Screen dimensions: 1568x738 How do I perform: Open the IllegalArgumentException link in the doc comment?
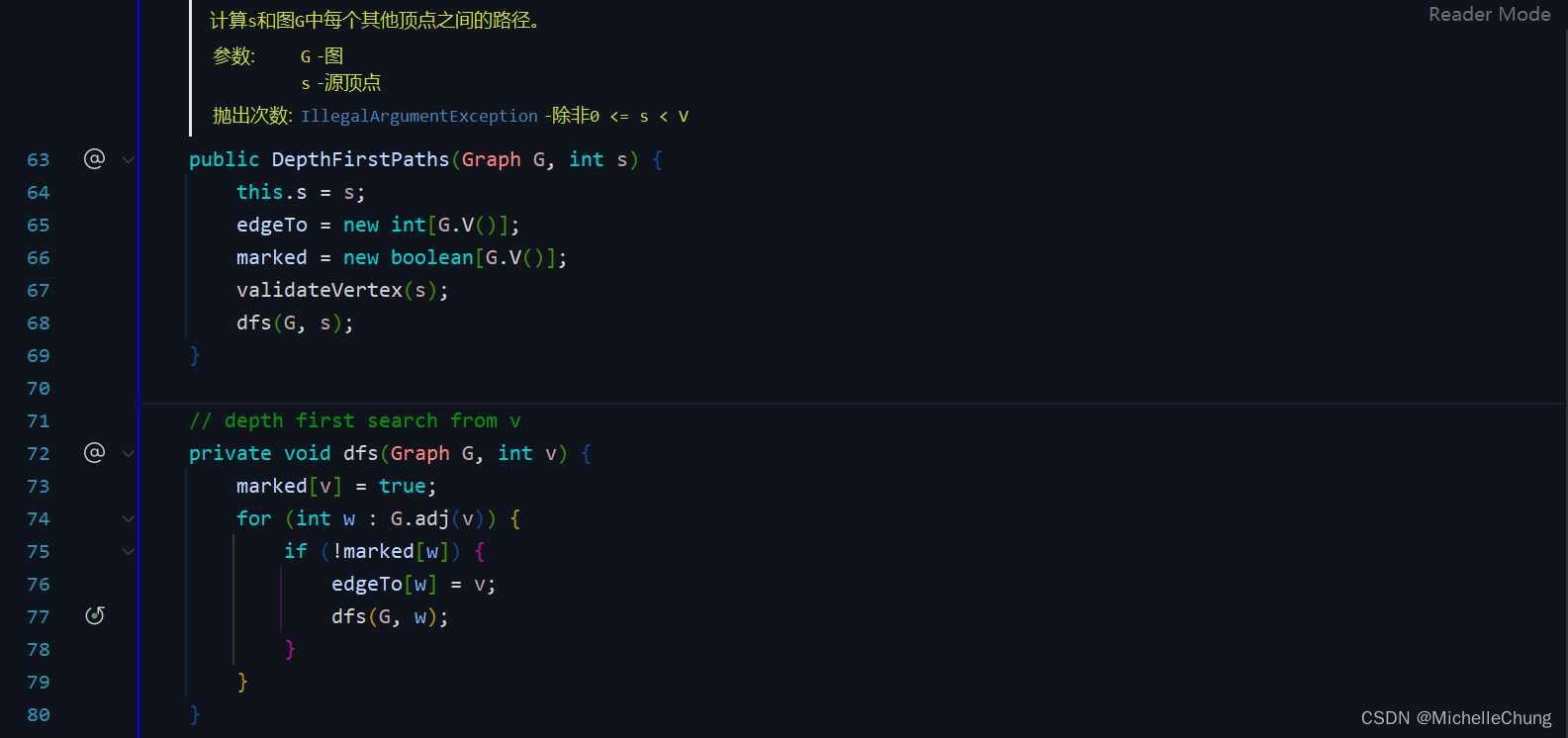(419, 116)
